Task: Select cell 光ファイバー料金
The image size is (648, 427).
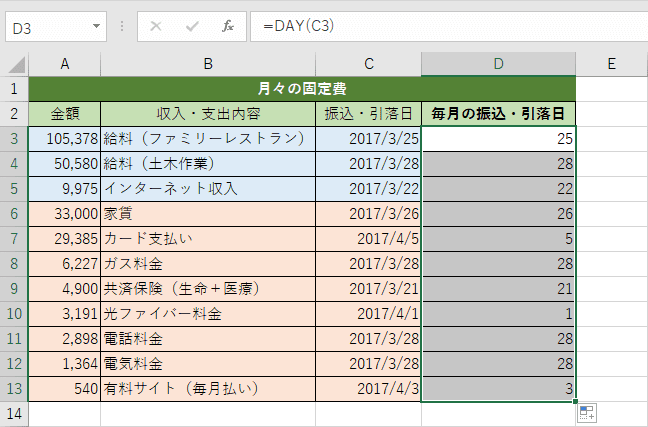Action: point(208,314)
